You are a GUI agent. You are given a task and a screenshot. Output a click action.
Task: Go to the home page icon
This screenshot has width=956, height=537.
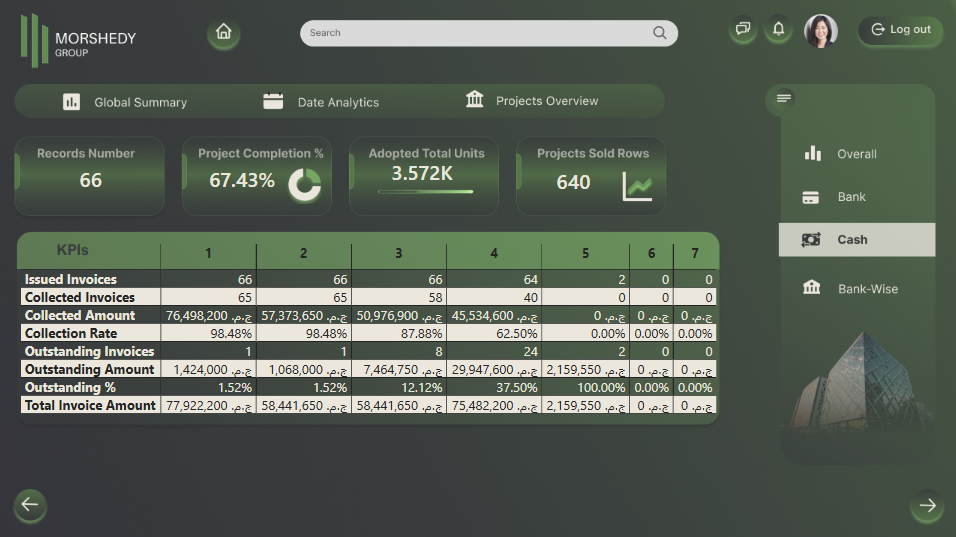coord(224,32)
